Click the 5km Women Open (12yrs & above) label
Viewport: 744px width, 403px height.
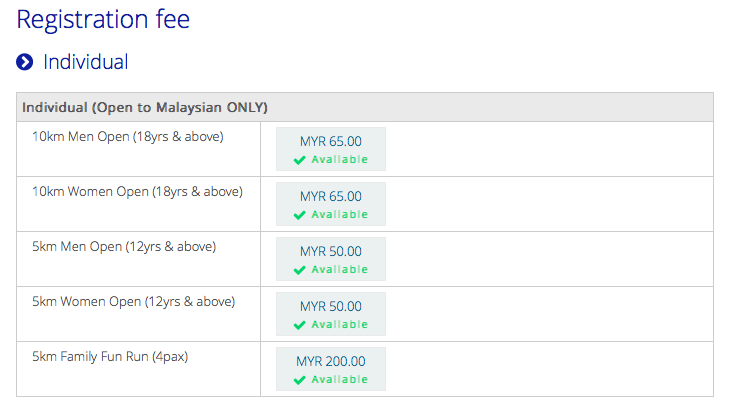(133, 301)
